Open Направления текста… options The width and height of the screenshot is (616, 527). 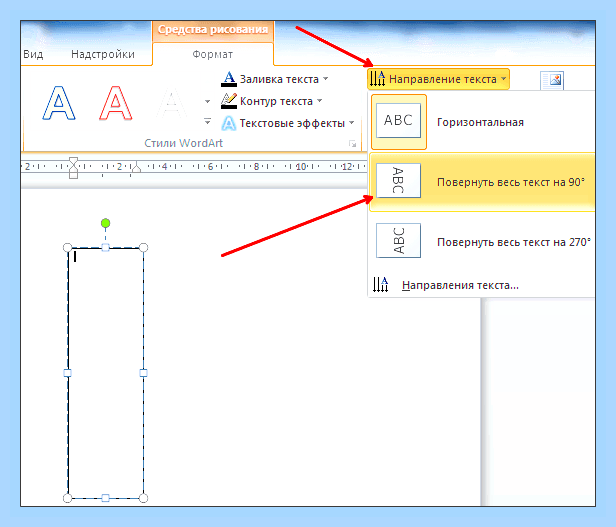click(482, 285)
